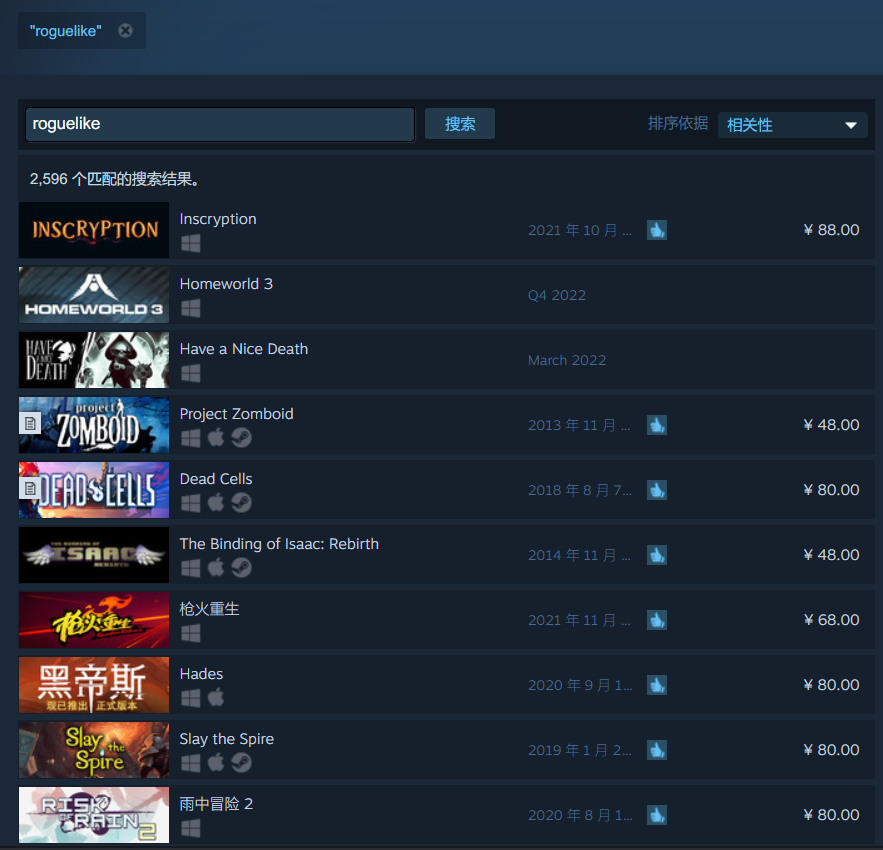Open the Dead Cells thumbnail
The height and width of the screenshot is (850, 883).
[x=94, y=490]
